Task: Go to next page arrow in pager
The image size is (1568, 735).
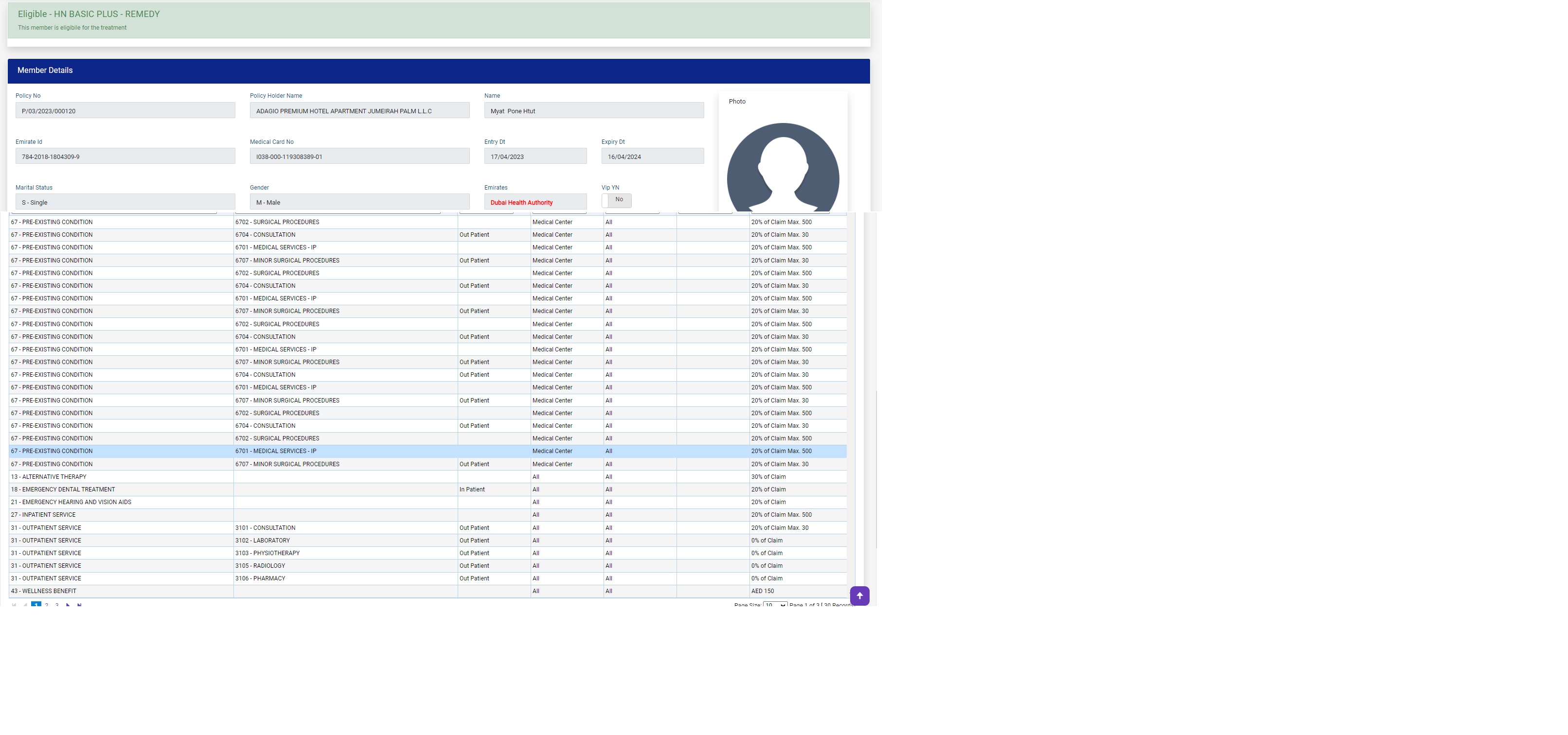Action: point(68,605)
